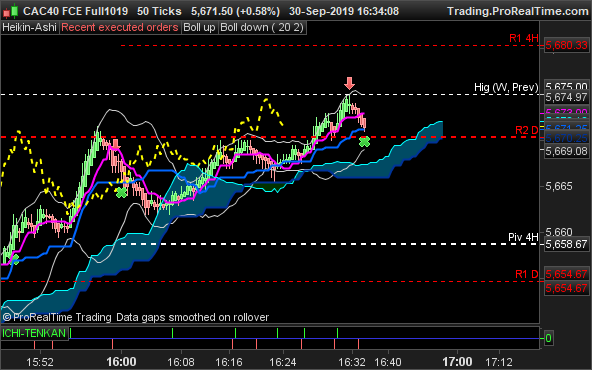
Task: Click the candlestick chart icon in title bar
Action: tap(10, 11)
